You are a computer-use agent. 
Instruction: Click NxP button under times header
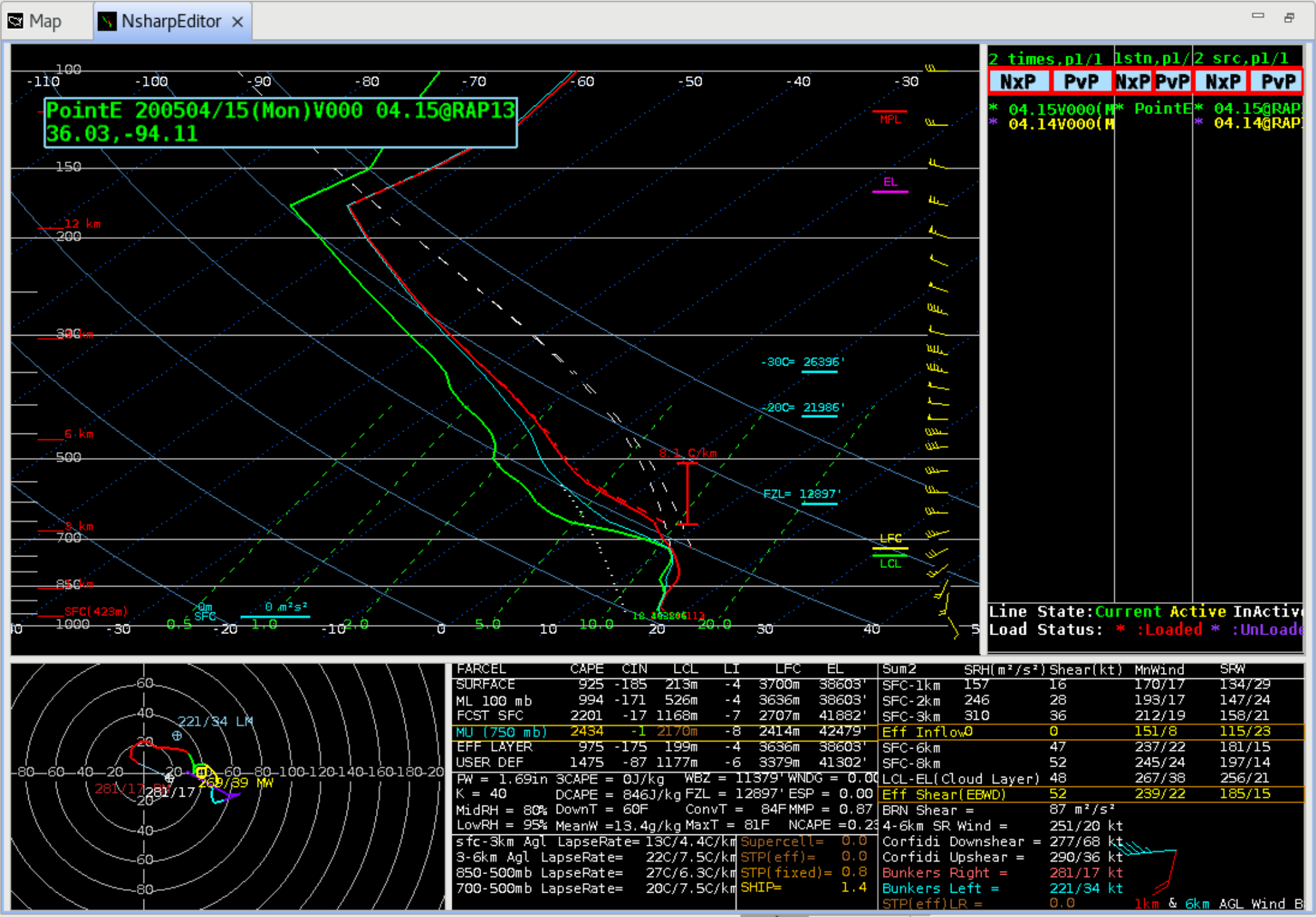[1018, 81]
